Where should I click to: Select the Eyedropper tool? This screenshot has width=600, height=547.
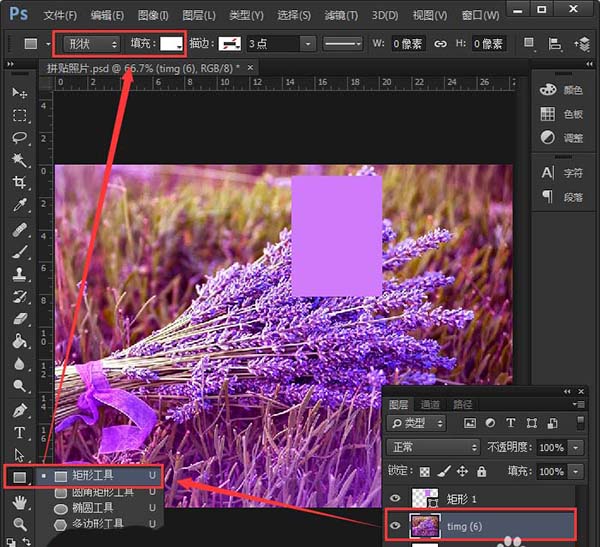(19, 206)
